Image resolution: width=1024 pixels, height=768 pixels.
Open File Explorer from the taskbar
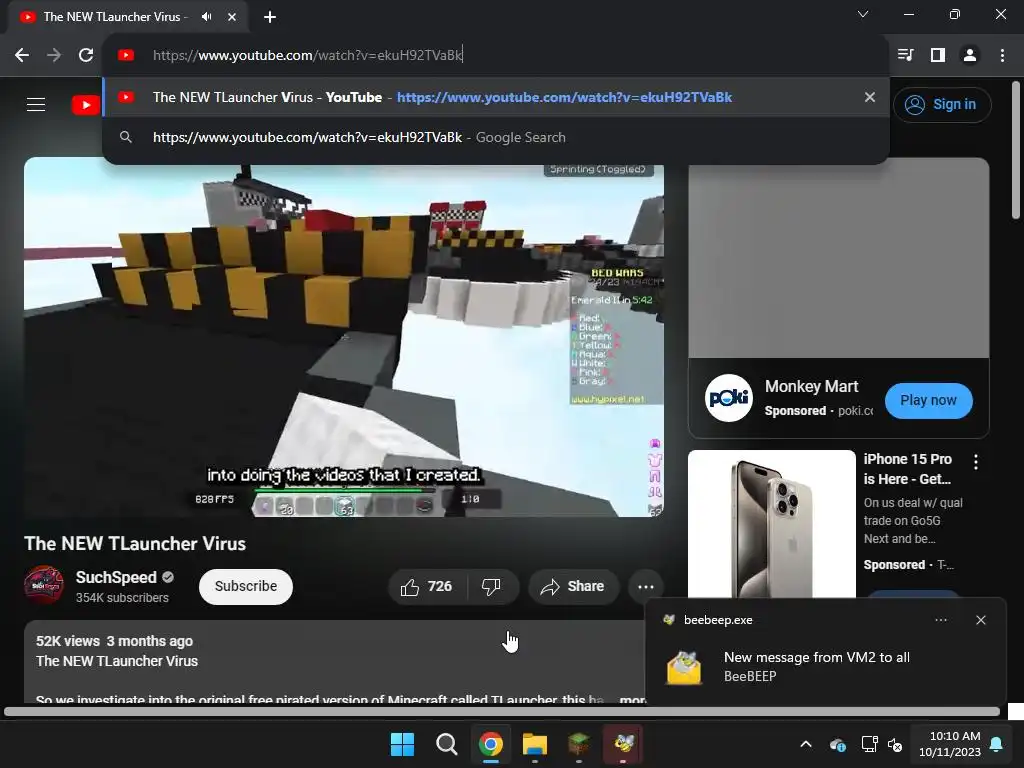click(535, 744)
